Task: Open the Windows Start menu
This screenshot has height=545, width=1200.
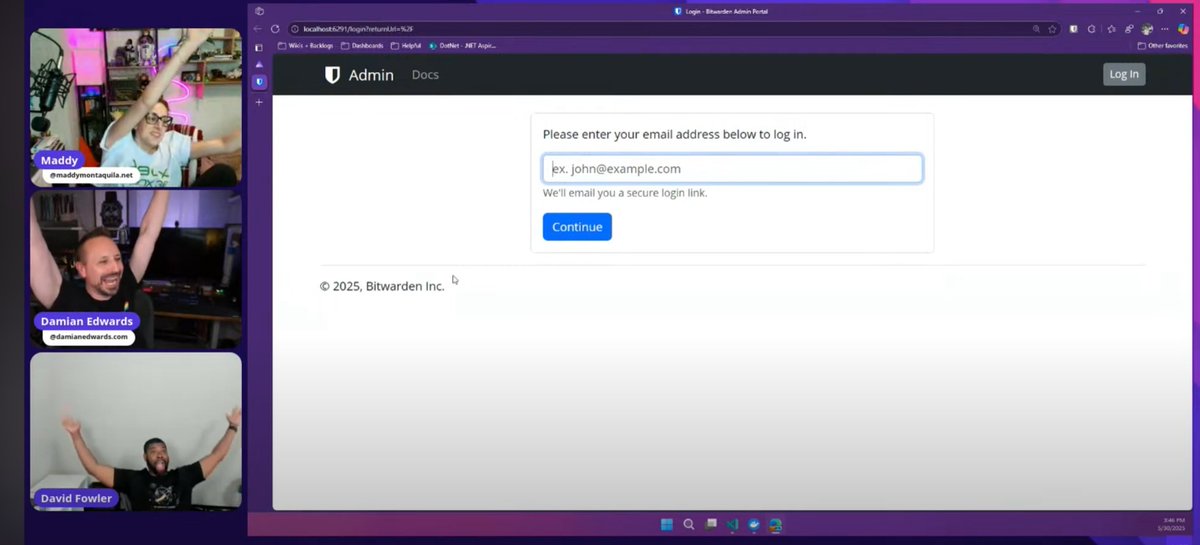Action: tap(666, 524)
